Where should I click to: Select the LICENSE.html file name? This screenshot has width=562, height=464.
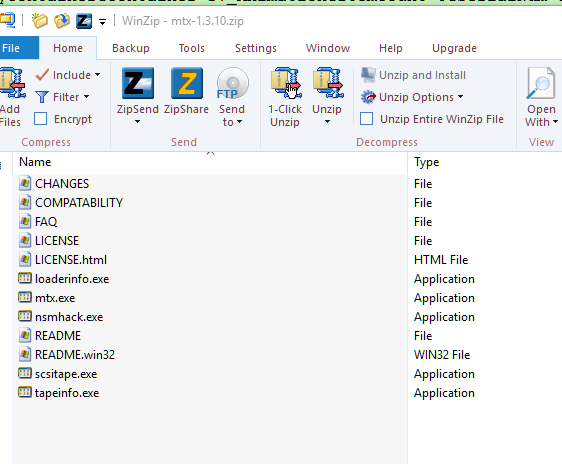pyautogui.click(x=71, y=260)
